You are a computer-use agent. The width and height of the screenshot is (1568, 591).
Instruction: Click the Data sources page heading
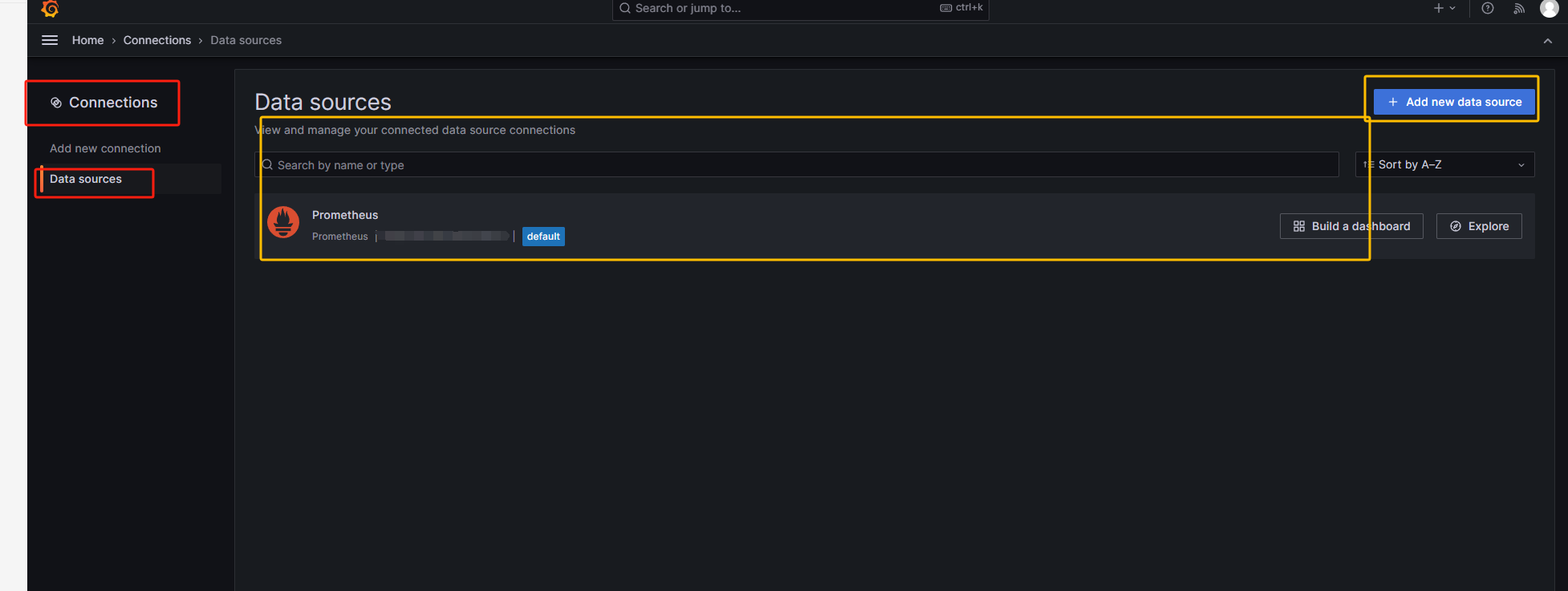tap(323, 103)
